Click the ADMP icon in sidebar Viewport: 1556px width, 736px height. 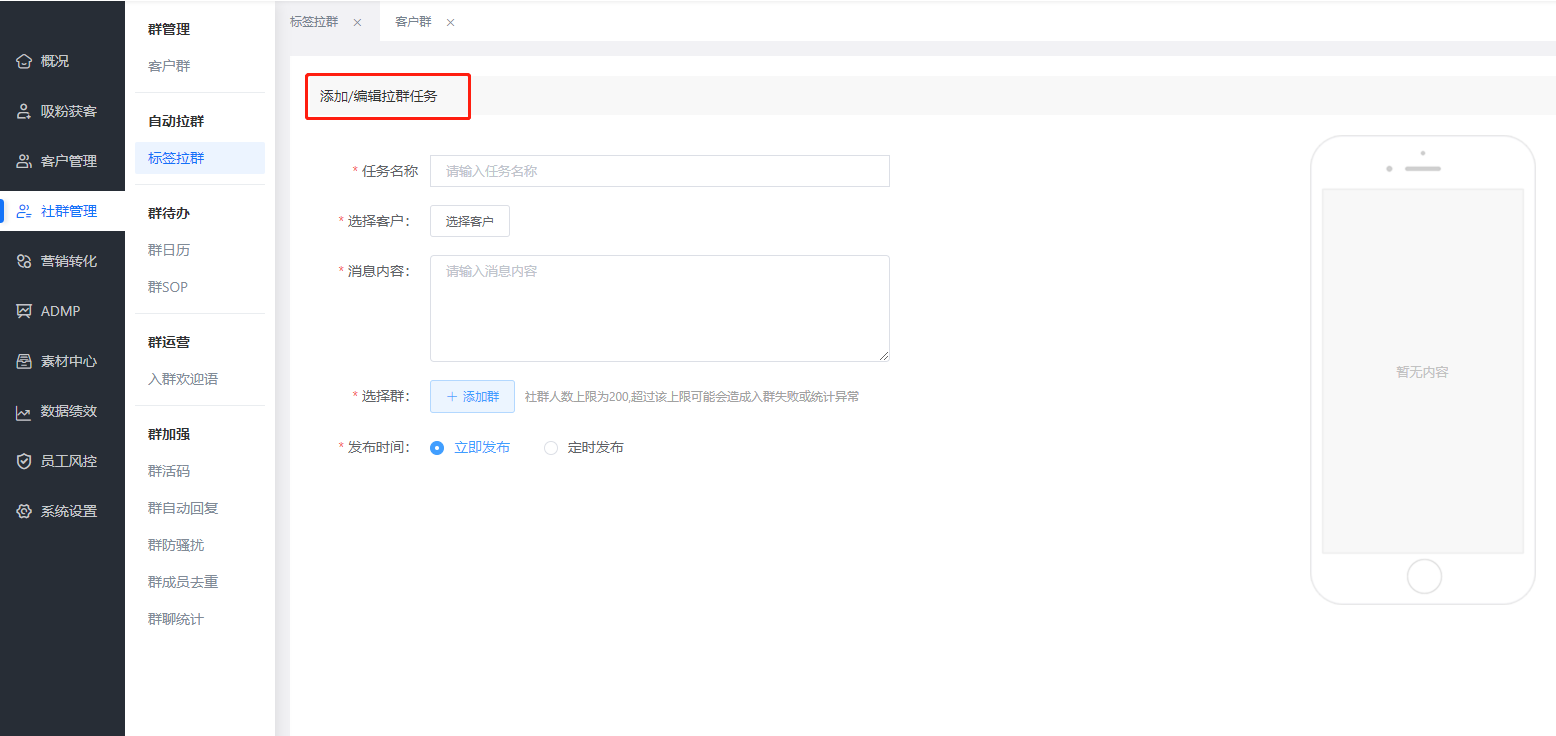(x=24, y=311)
